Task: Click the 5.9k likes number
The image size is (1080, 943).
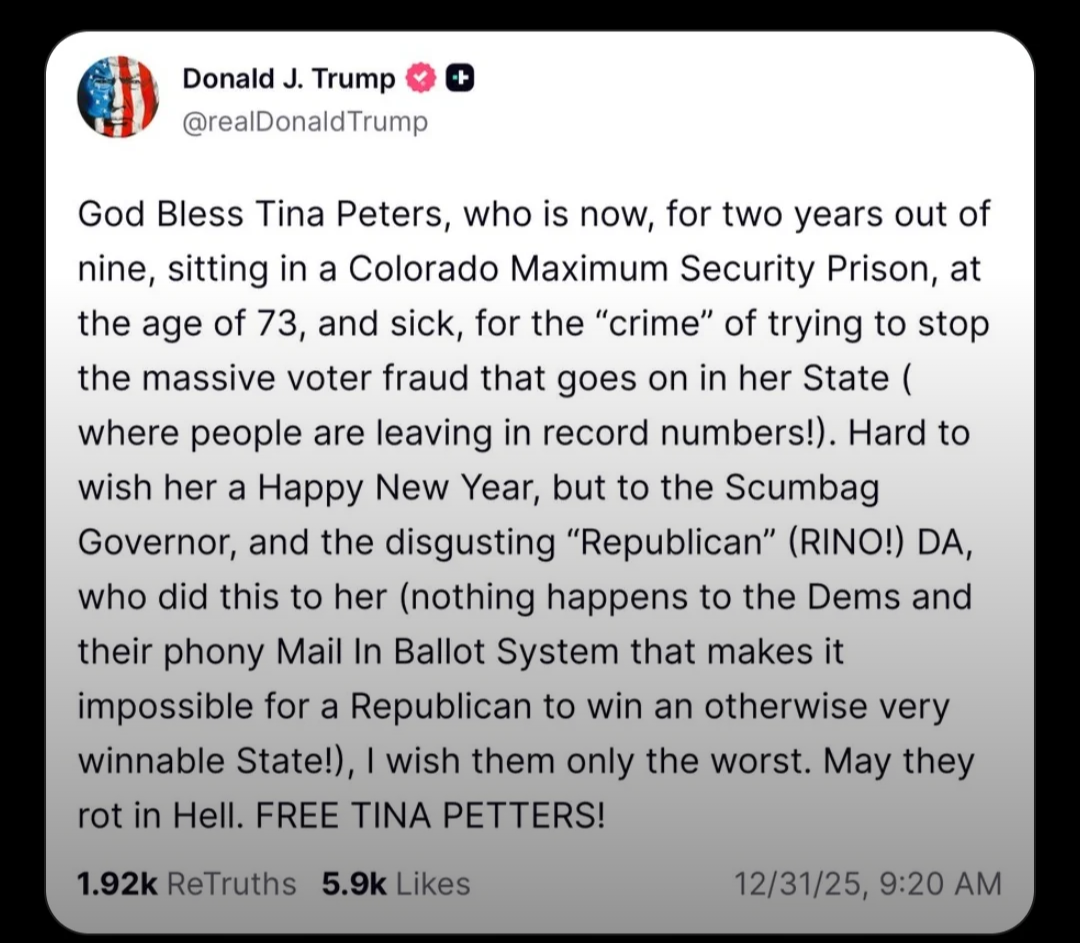Action: (x=354, y=883)
